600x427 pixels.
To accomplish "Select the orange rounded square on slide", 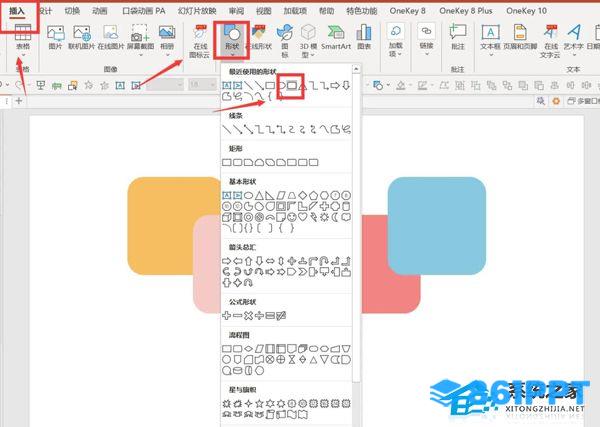I will pyautogui.click(x=174, y=226).
